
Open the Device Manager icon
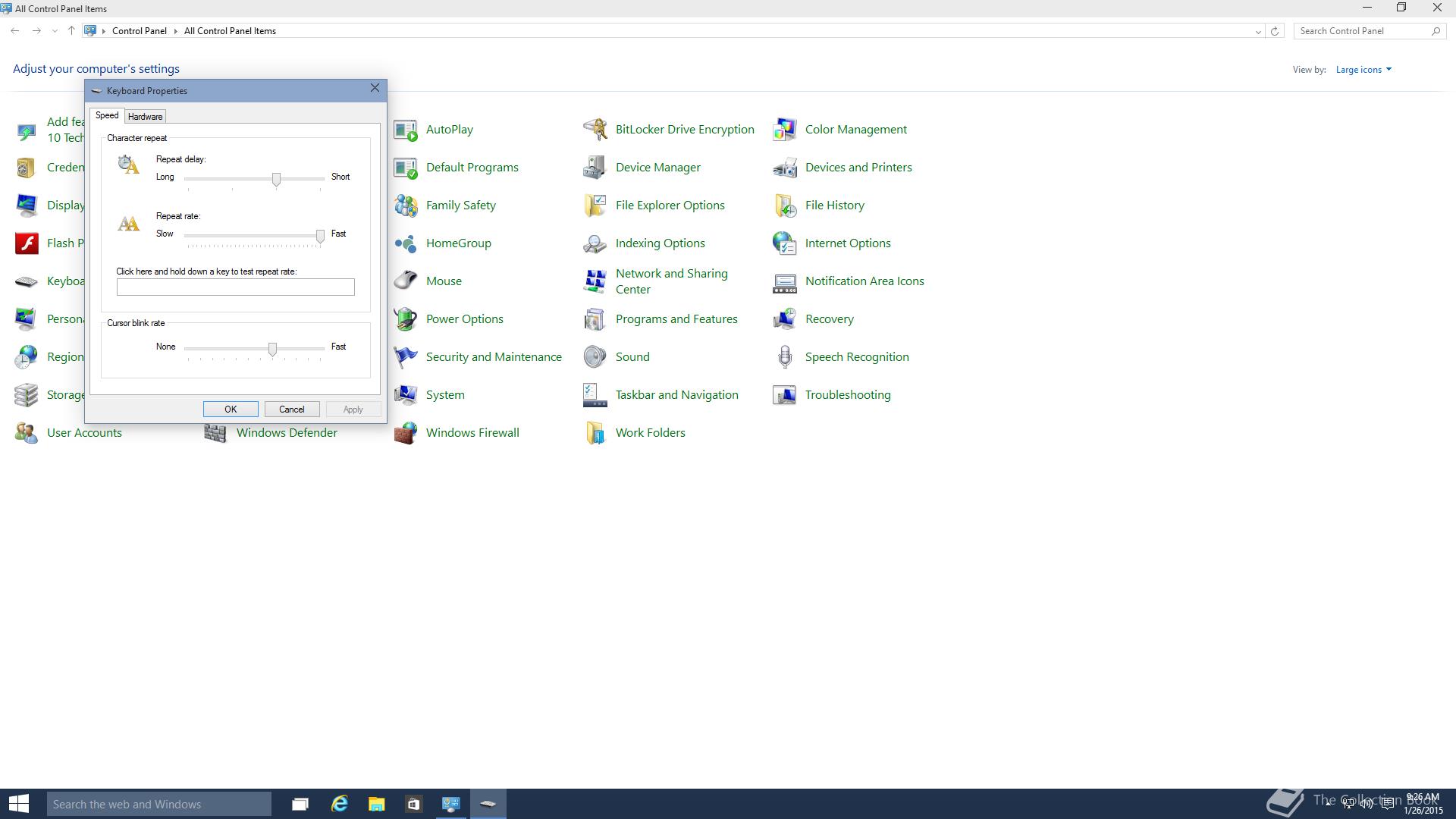tap(595, 168)
